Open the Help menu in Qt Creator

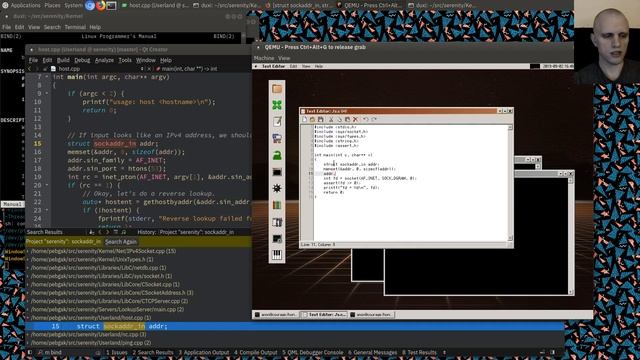pyautogui.click(x=166, y=60)
